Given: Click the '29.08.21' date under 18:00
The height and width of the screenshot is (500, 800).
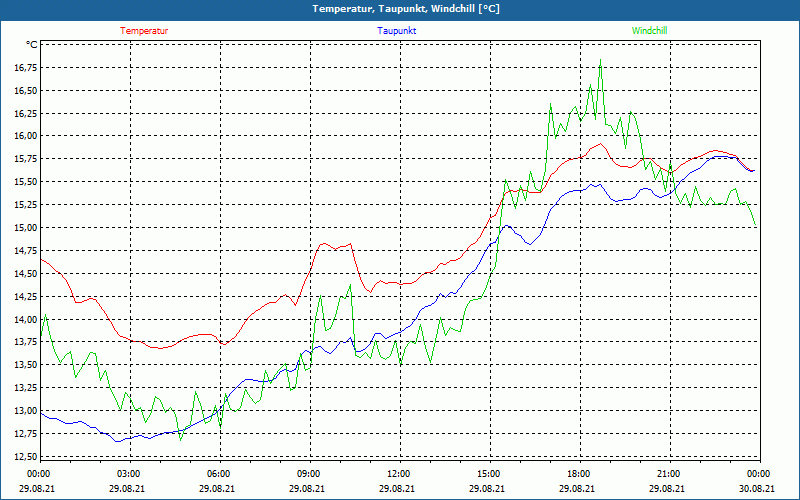Looking at the screenshot, I should 578,488.
